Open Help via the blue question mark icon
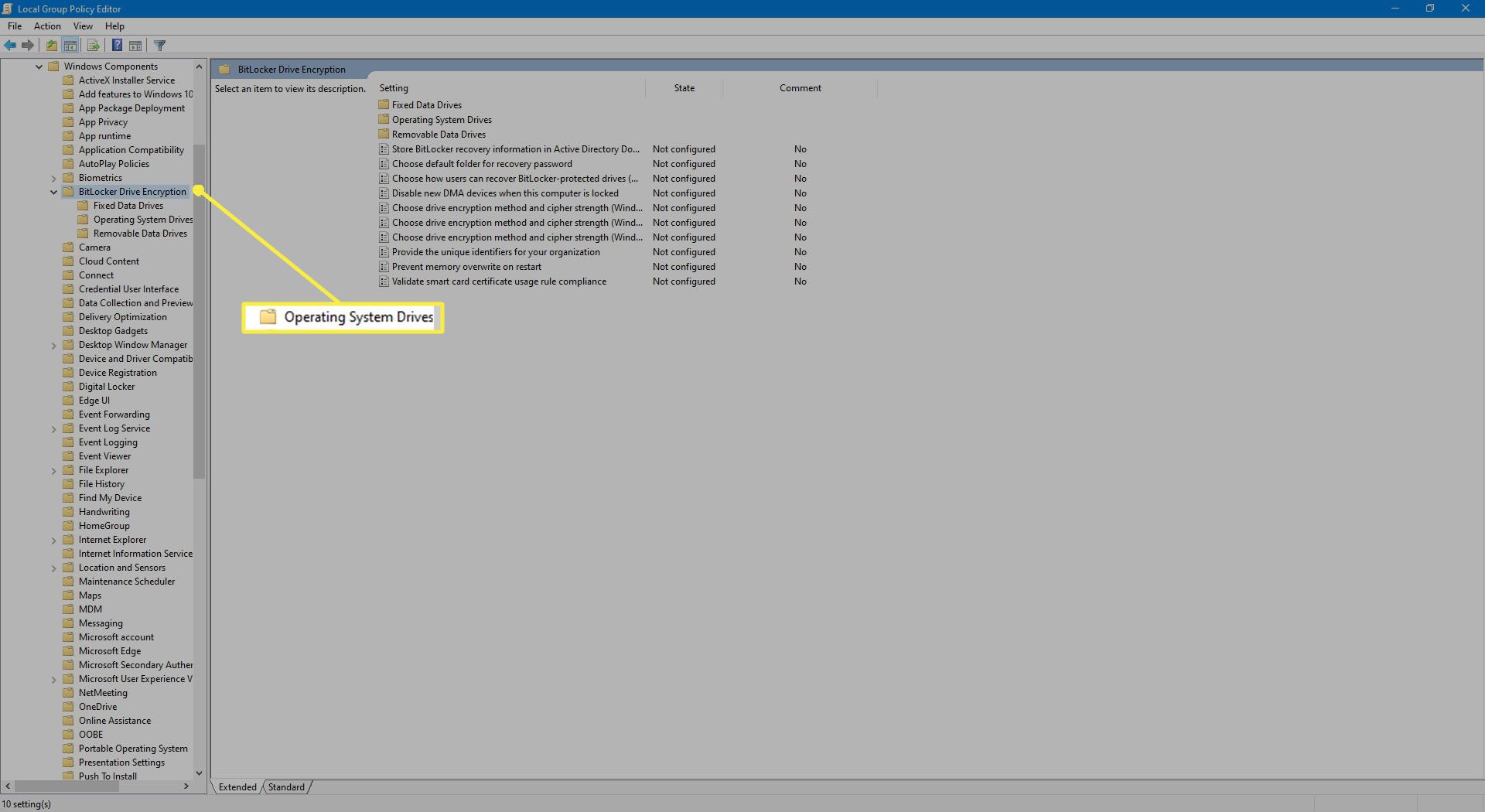Viewport: 1485px width, 812px height. click(x=117, y=46)
